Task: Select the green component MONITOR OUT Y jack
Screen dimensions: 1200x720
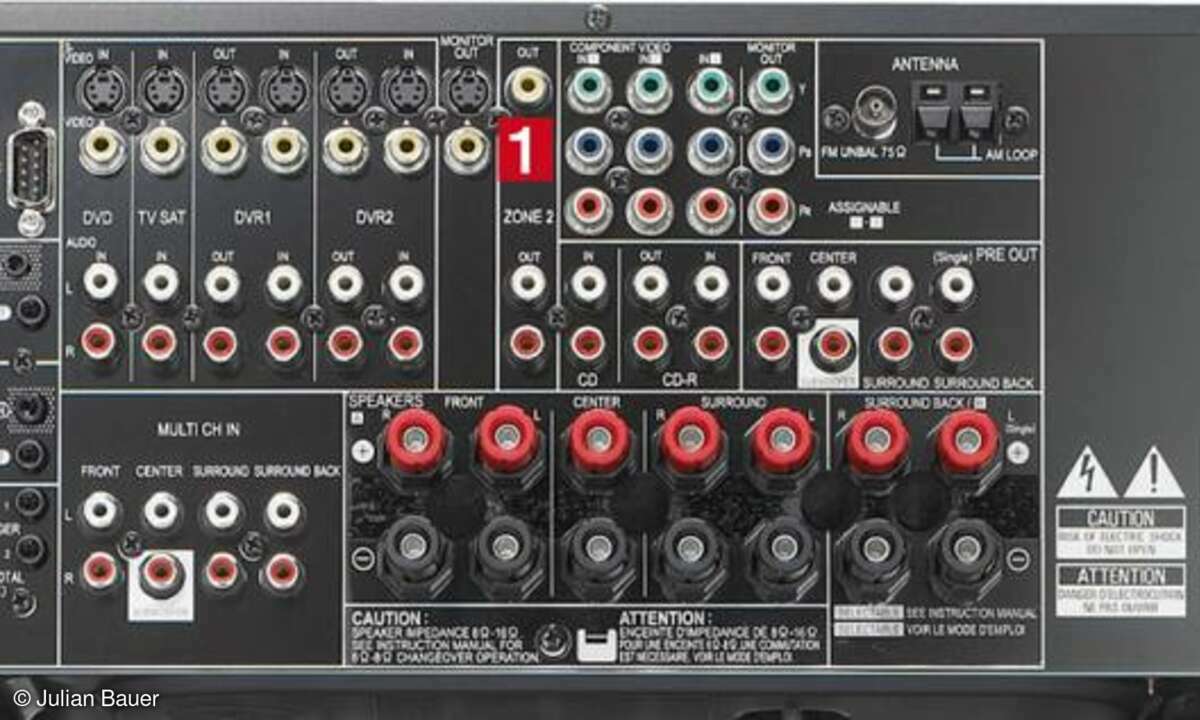Action: click(x=771, y=89)
